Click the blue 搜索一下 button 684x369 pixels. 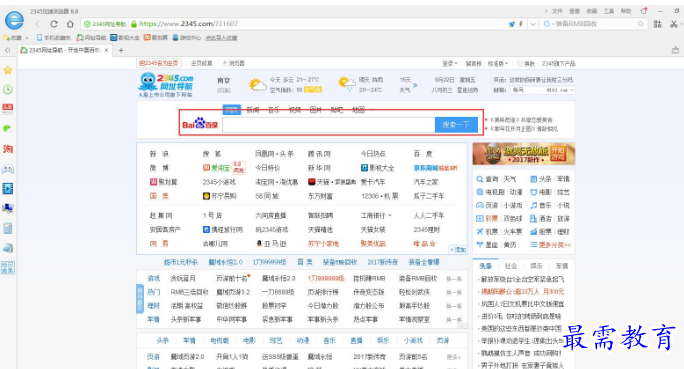[456, 125]
